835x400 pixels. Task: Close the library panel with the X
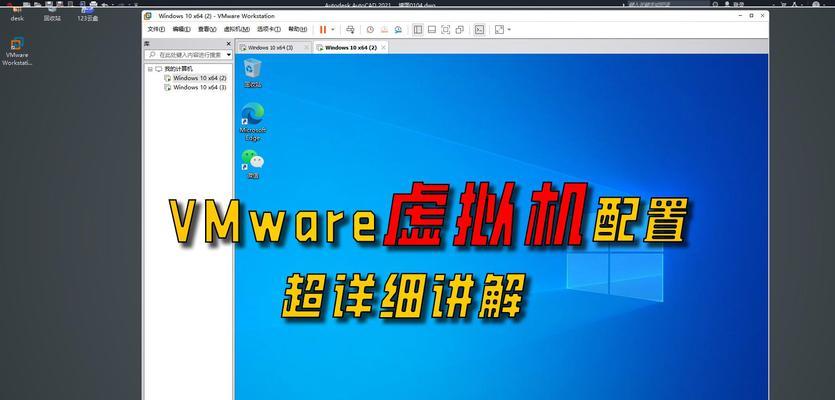pyautogui.click(x=228, y=44)
